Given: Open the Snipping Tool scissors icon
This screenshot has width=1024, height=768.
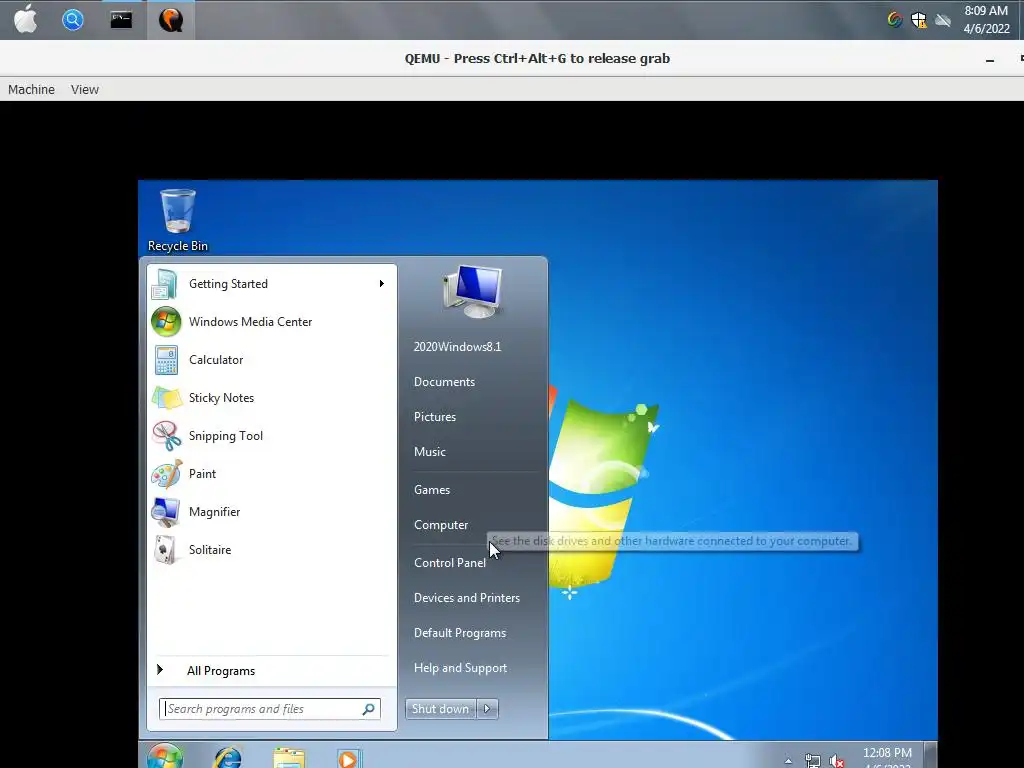Looking at the screenshot, I should (x=167, y=436).
